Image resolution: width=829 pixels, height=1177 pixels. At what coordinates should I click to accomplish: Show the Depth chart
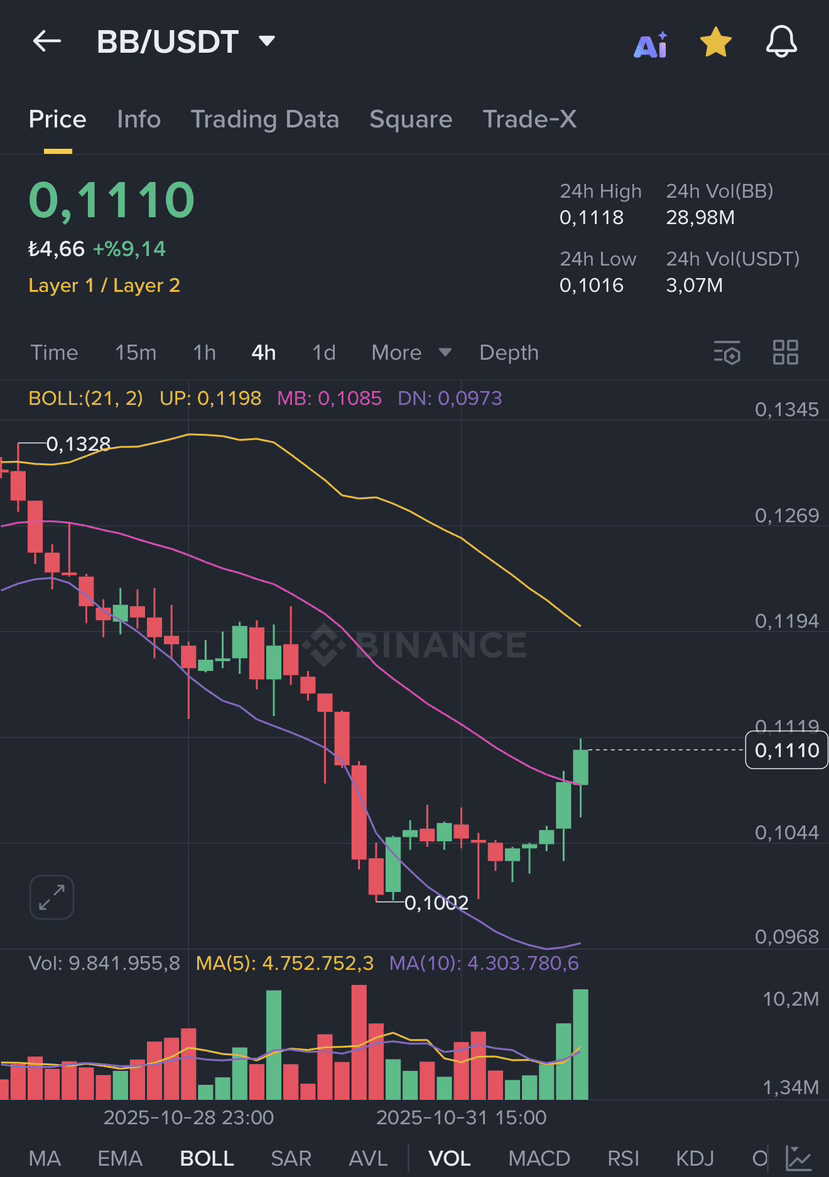click(x=509, y=353)
